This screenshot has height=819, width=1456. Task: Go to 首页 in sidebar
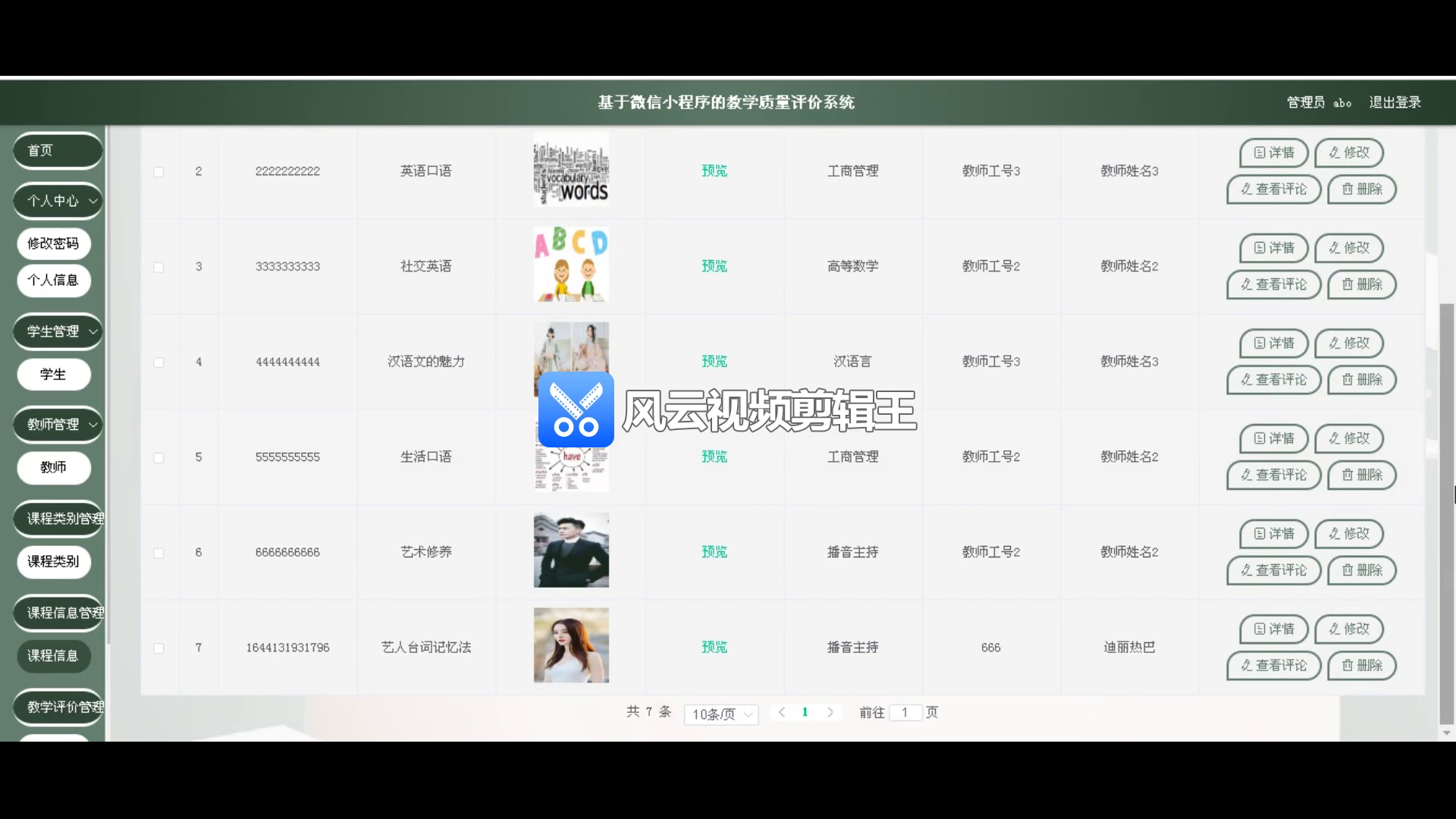[58, 151]
